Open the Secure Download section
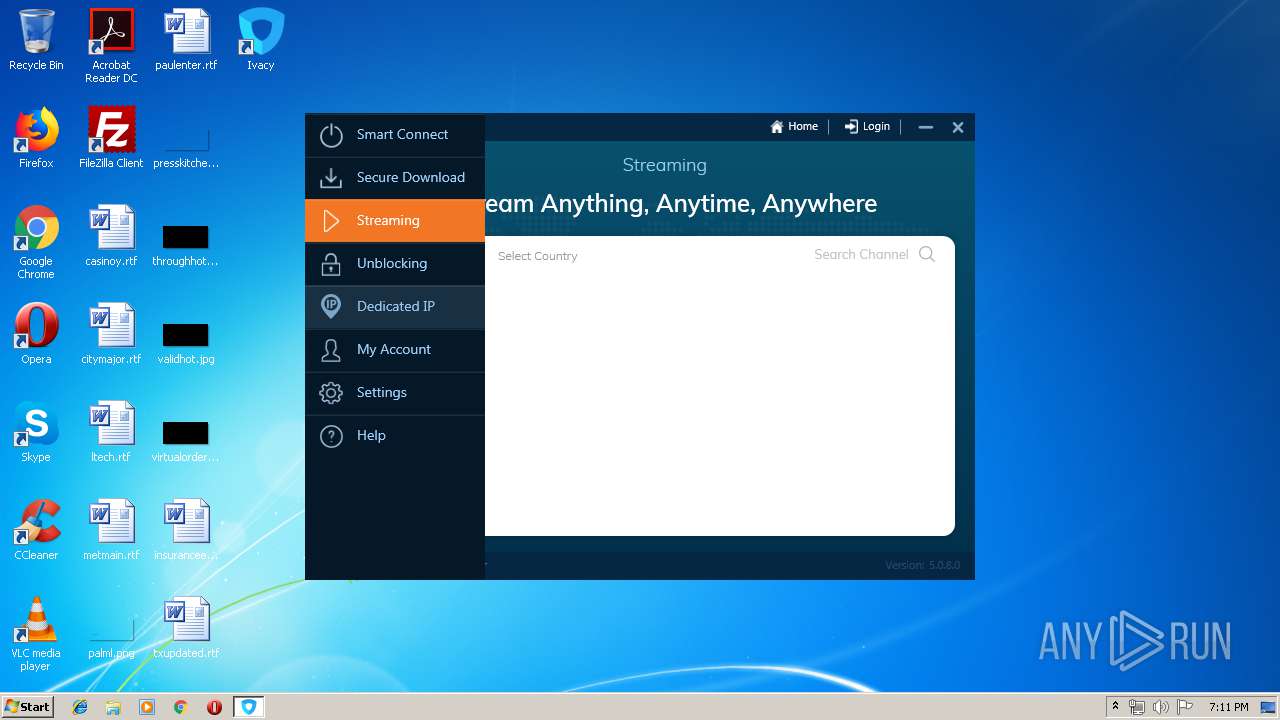 tap(395, 178)
